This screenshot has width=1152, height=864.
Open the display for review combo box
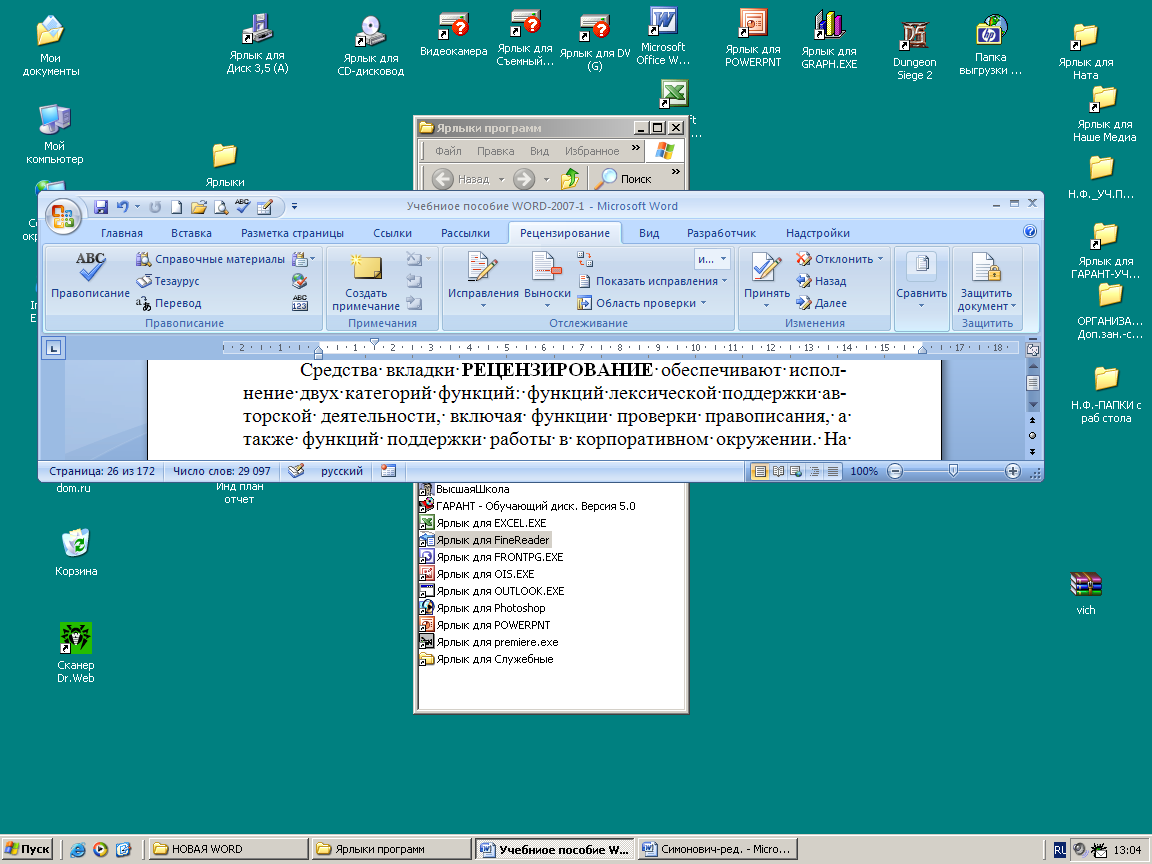click(x=711, y=259)
